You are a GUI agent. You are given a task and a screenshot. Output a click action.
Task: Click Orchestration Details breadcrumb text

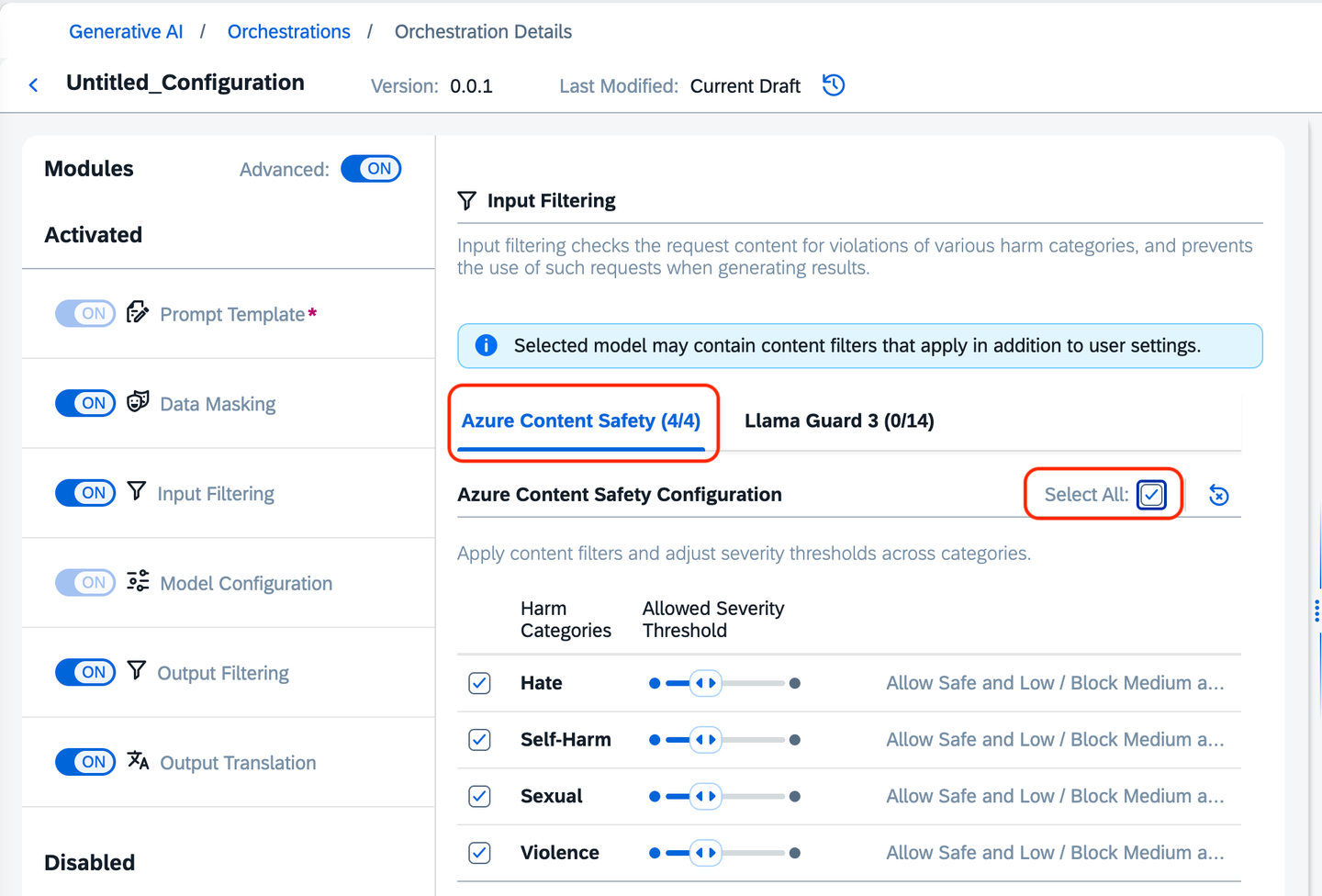(x=483, y=32)
